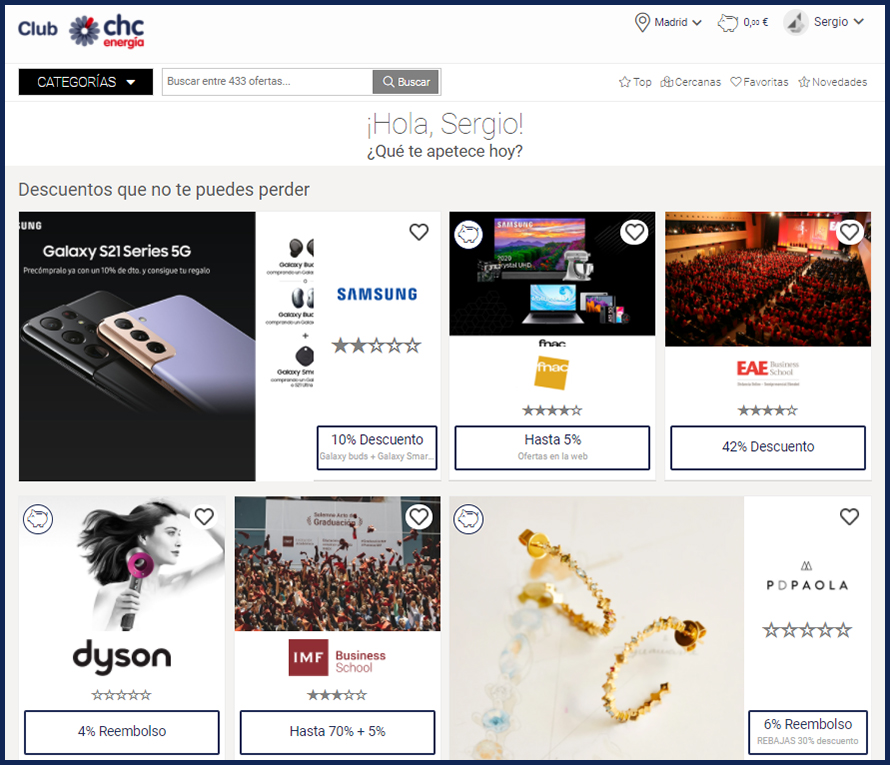The image size is (890, 765).
Task: Click the piggy bank badge on Fnac offer
Action: (468, 234)
